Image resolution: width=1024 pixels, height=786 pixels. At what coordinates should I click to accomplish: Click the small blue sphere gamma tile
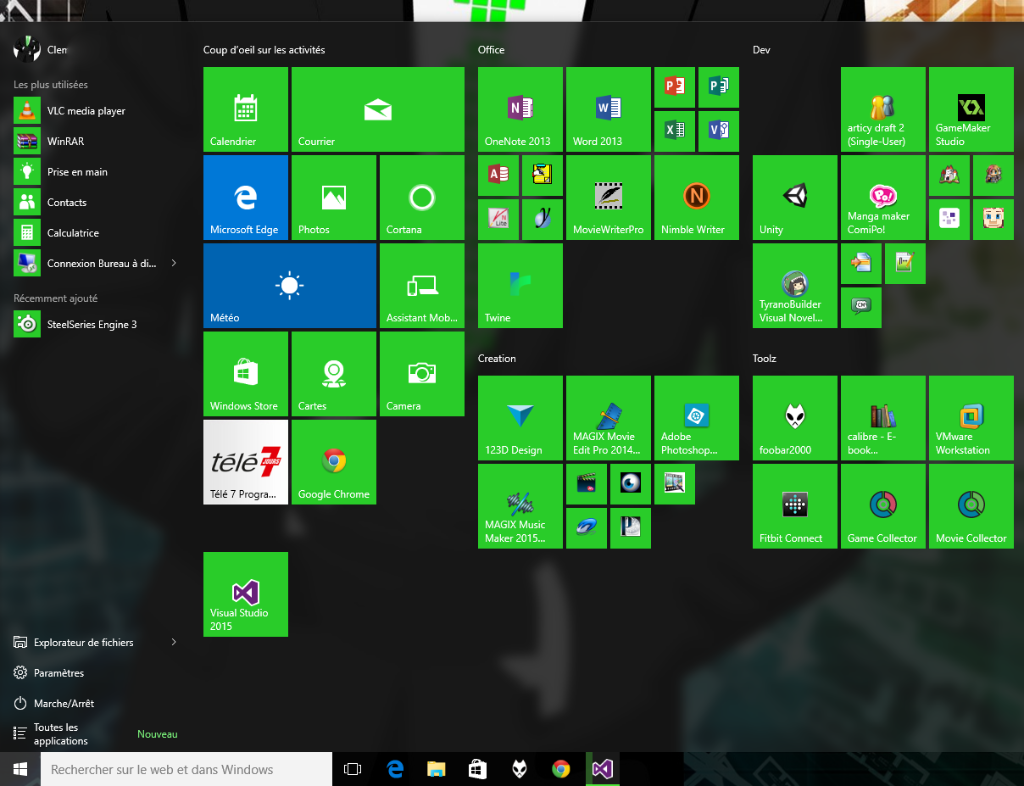542,219
